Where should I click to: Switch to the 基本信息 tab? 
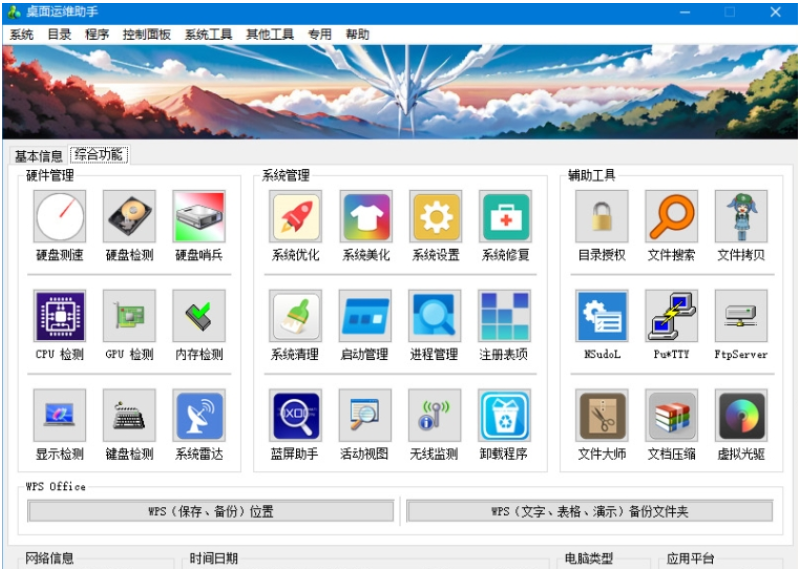pyautogui.click(x=39, y=155)
